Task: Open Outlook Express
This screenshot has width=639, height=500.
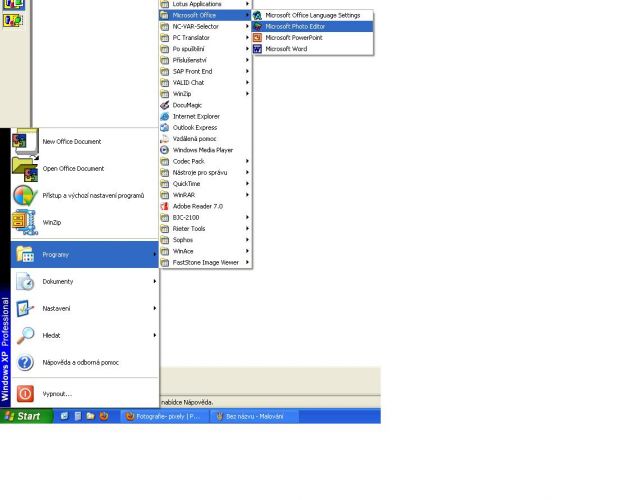Action: 205,128
